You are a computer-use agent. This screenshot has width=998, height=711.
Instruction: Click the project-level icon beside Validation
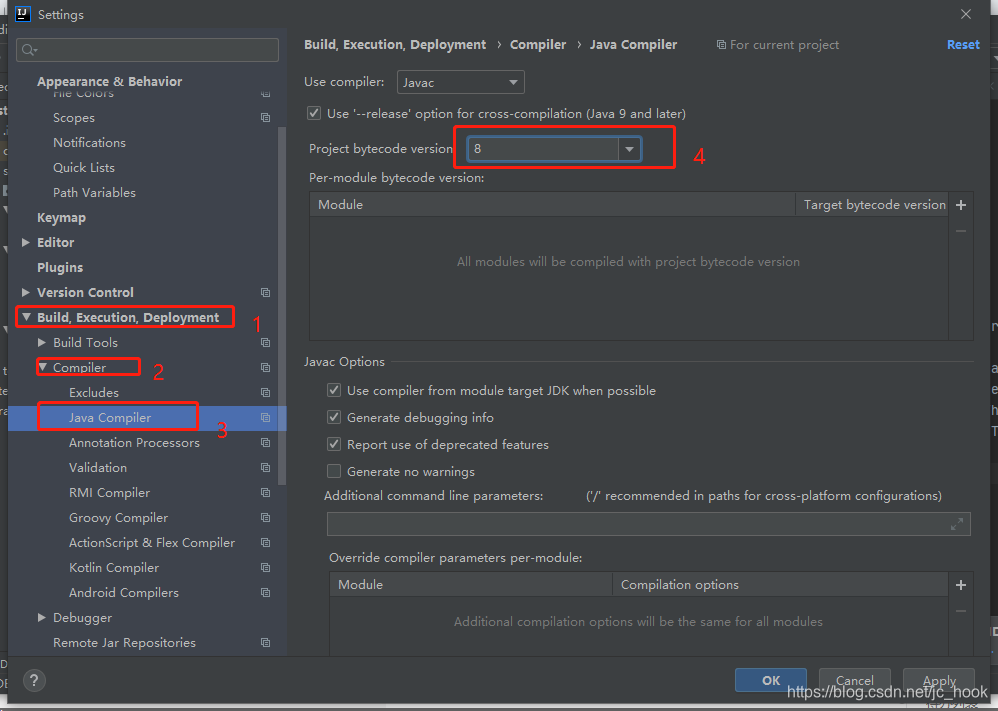(x=265, y=467)
